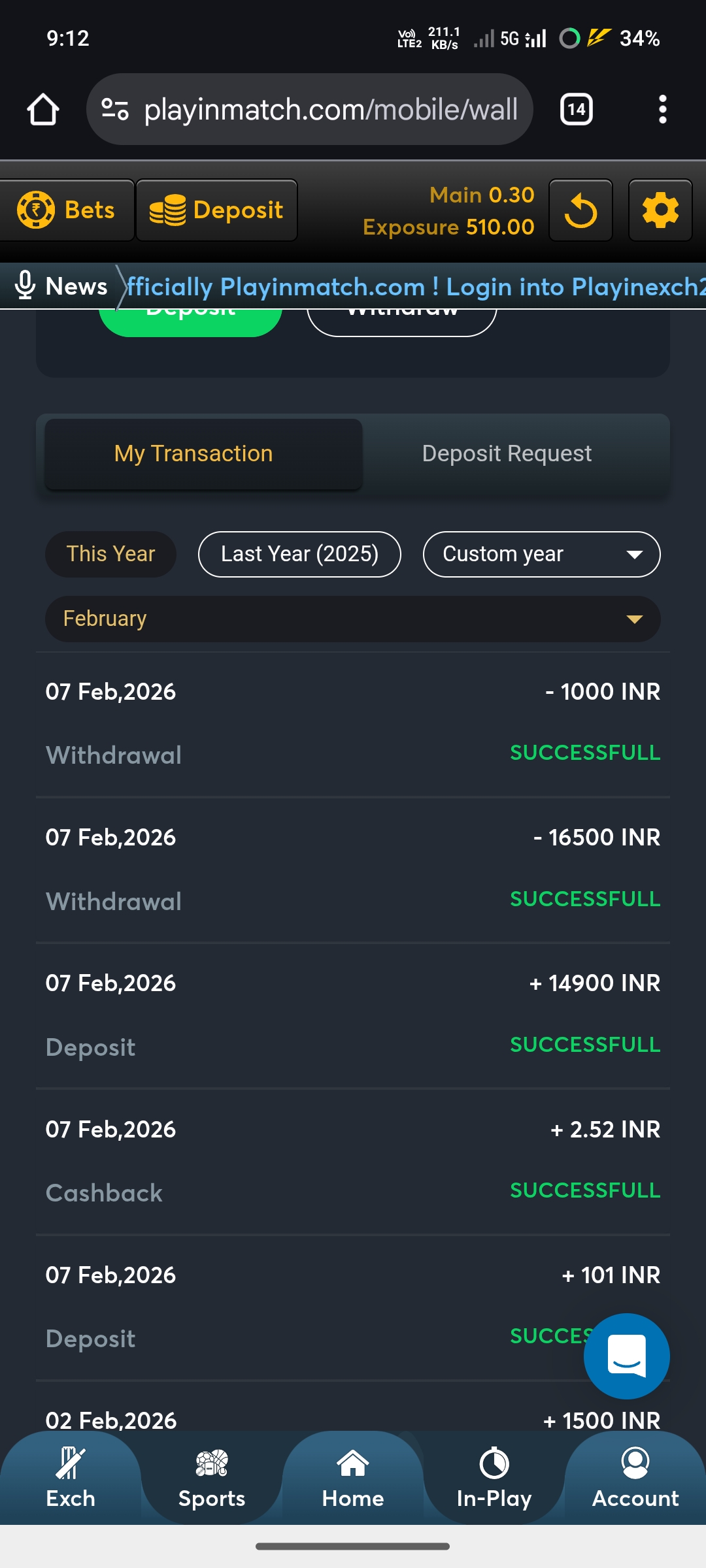The height and width of the screenshot is (1568, 706).
Task: Open the live chat support bubble
Action: tap(626, 1356)
